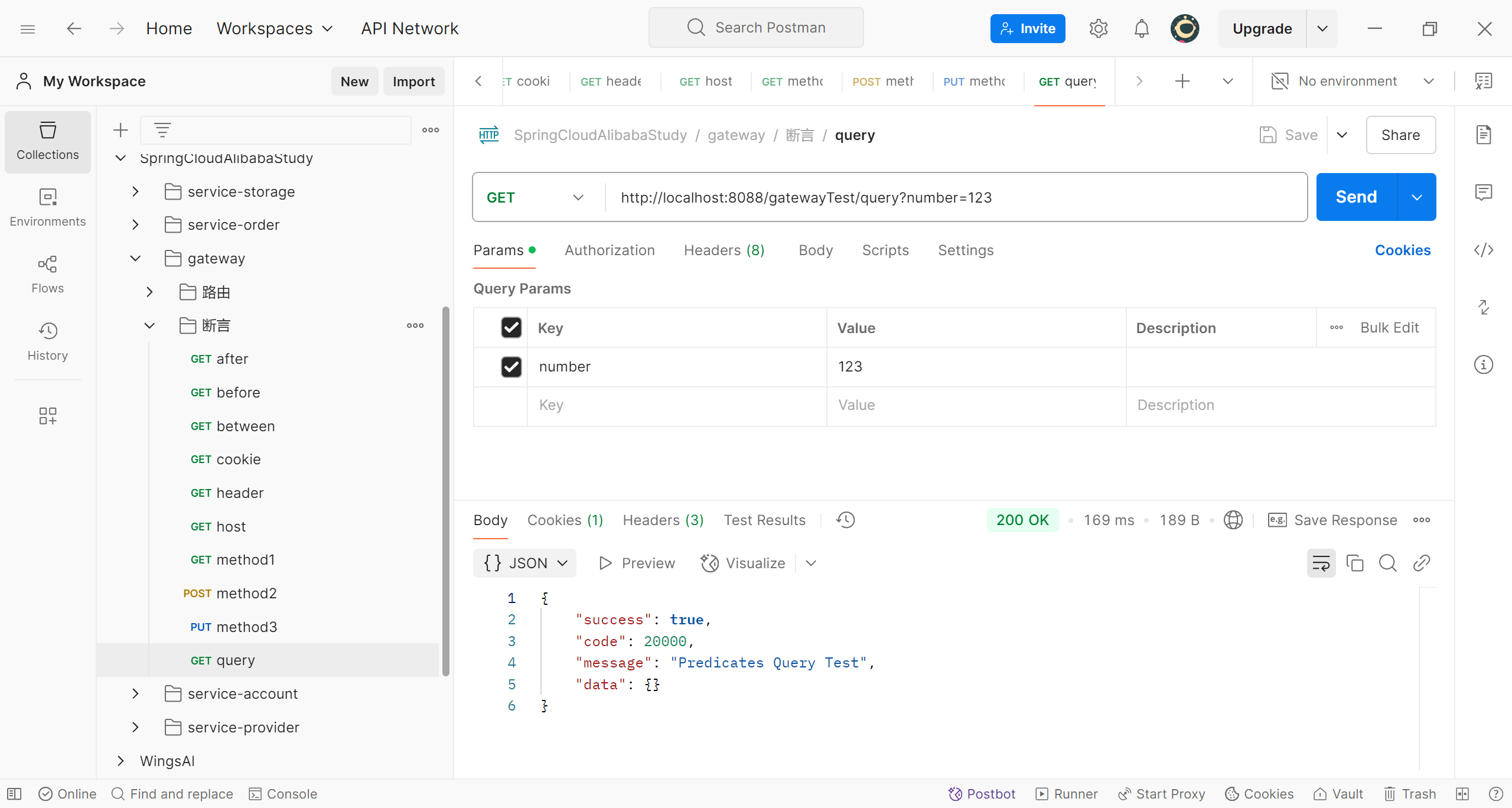Open Send button options arrow
This screenshot has width=1512, height=808.
click(1417, 197)
